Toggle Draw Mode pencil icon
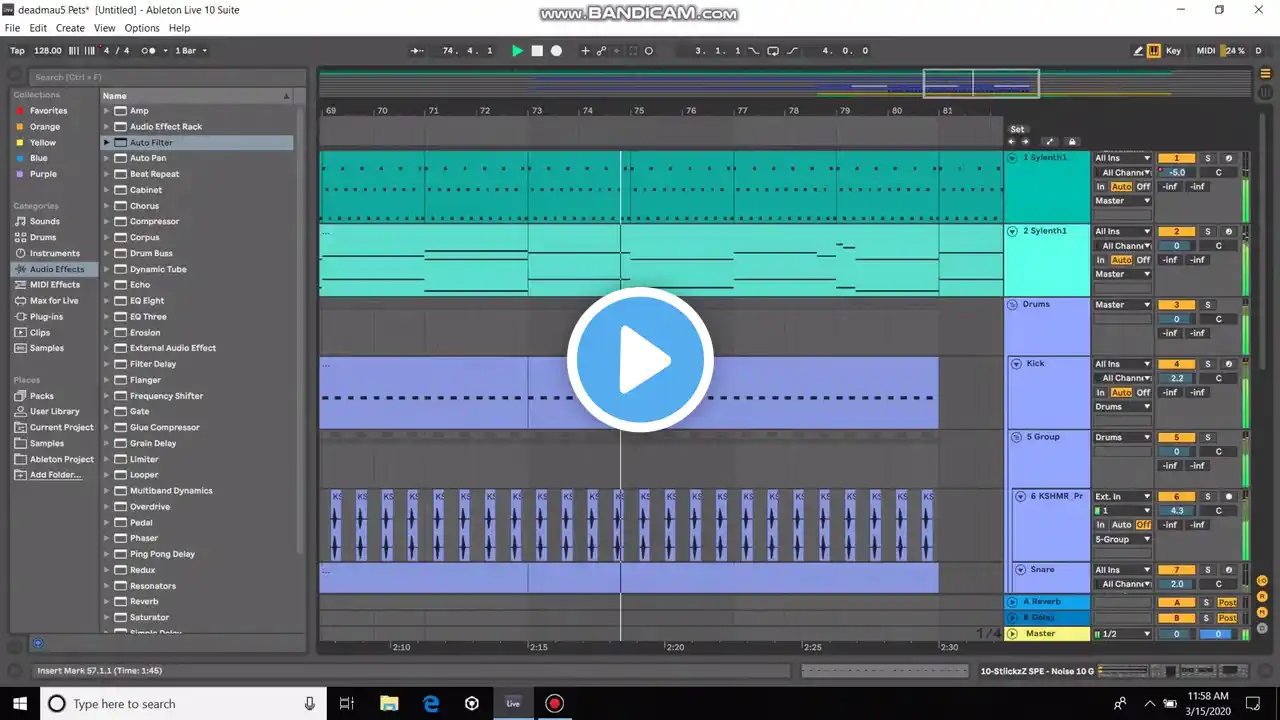Image resolution: width=1280 pixels, height=720 pixels. coord(1138,51)
